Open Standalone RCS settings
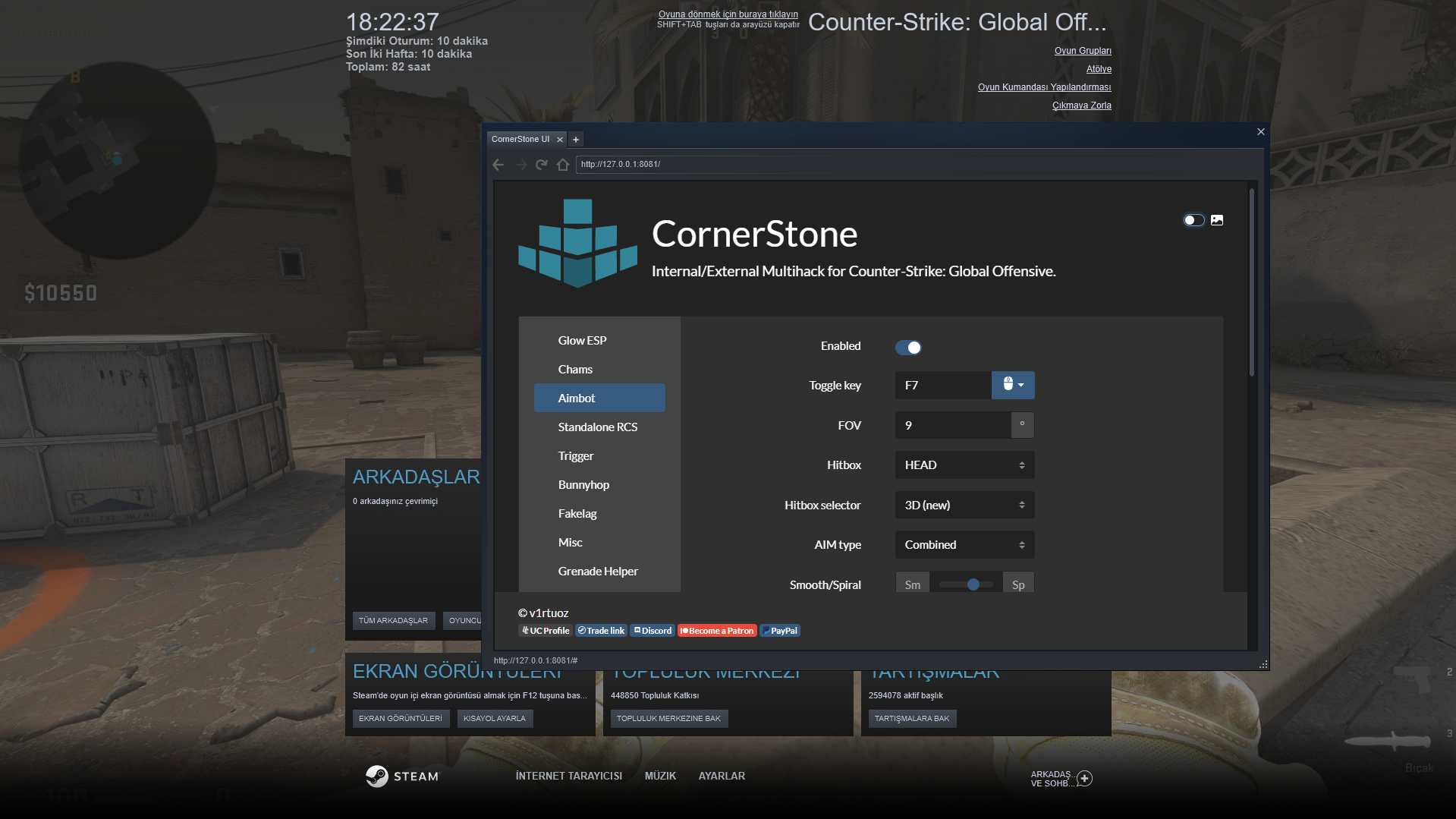Screen dimensions: 1456x819 pos(599,427)
